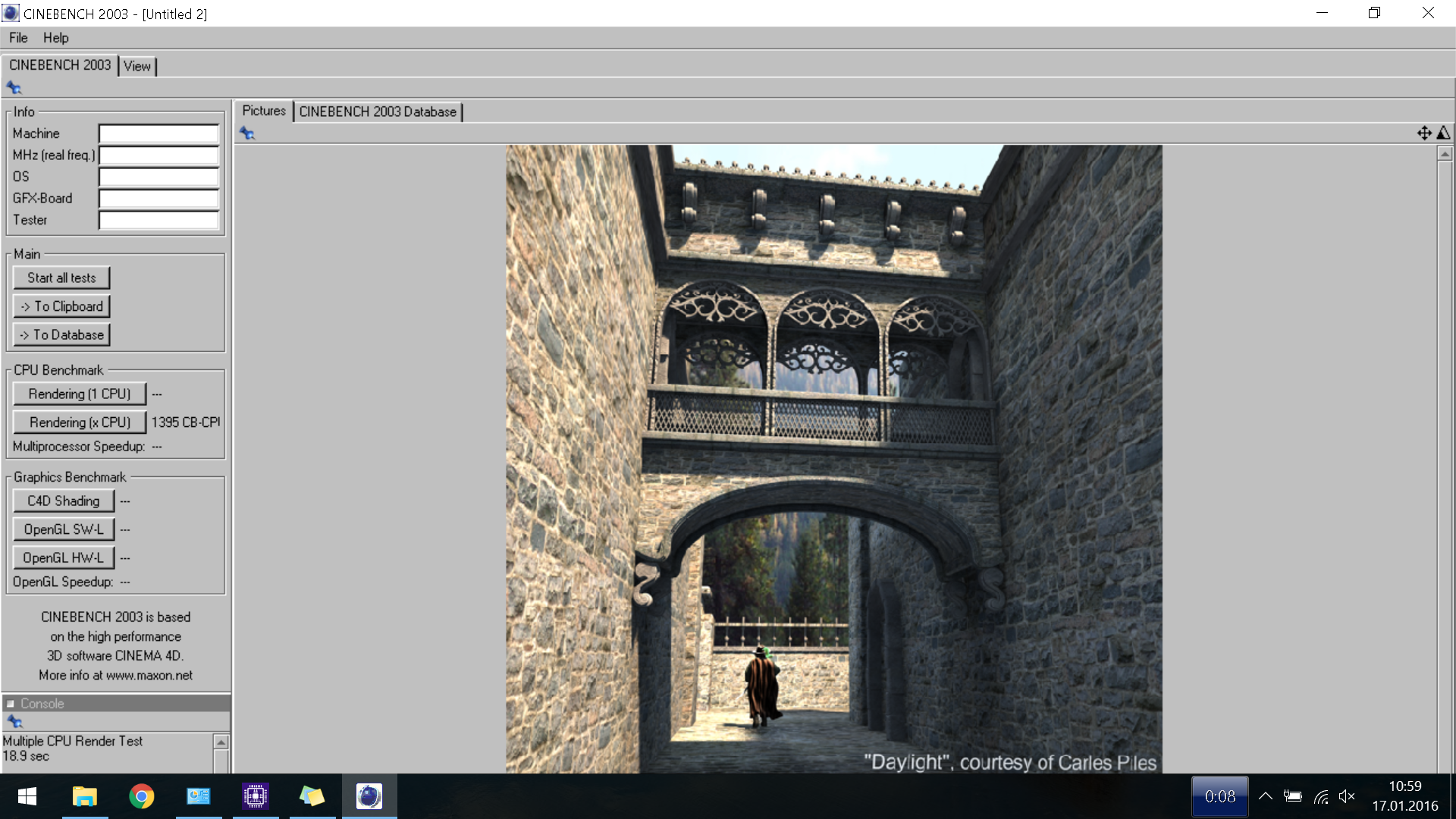This screenshot has width=1456, height=819.
Task: Run the Rendering (1 CPU) test
Action: pos(80,394)
